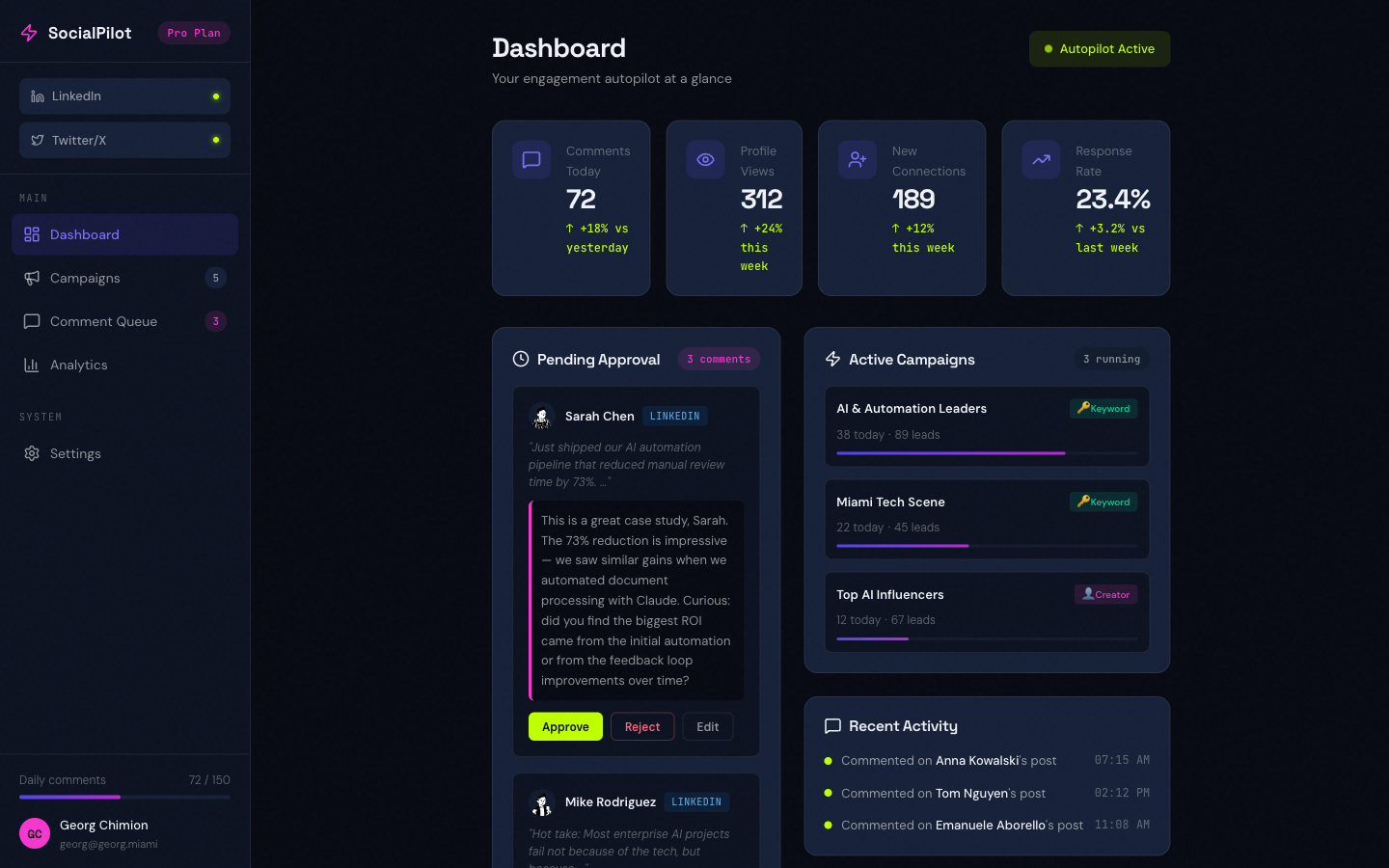Click the Comment Queue count badge 3
This screenshot has height=868, width=1389.
tap(216, 321)
